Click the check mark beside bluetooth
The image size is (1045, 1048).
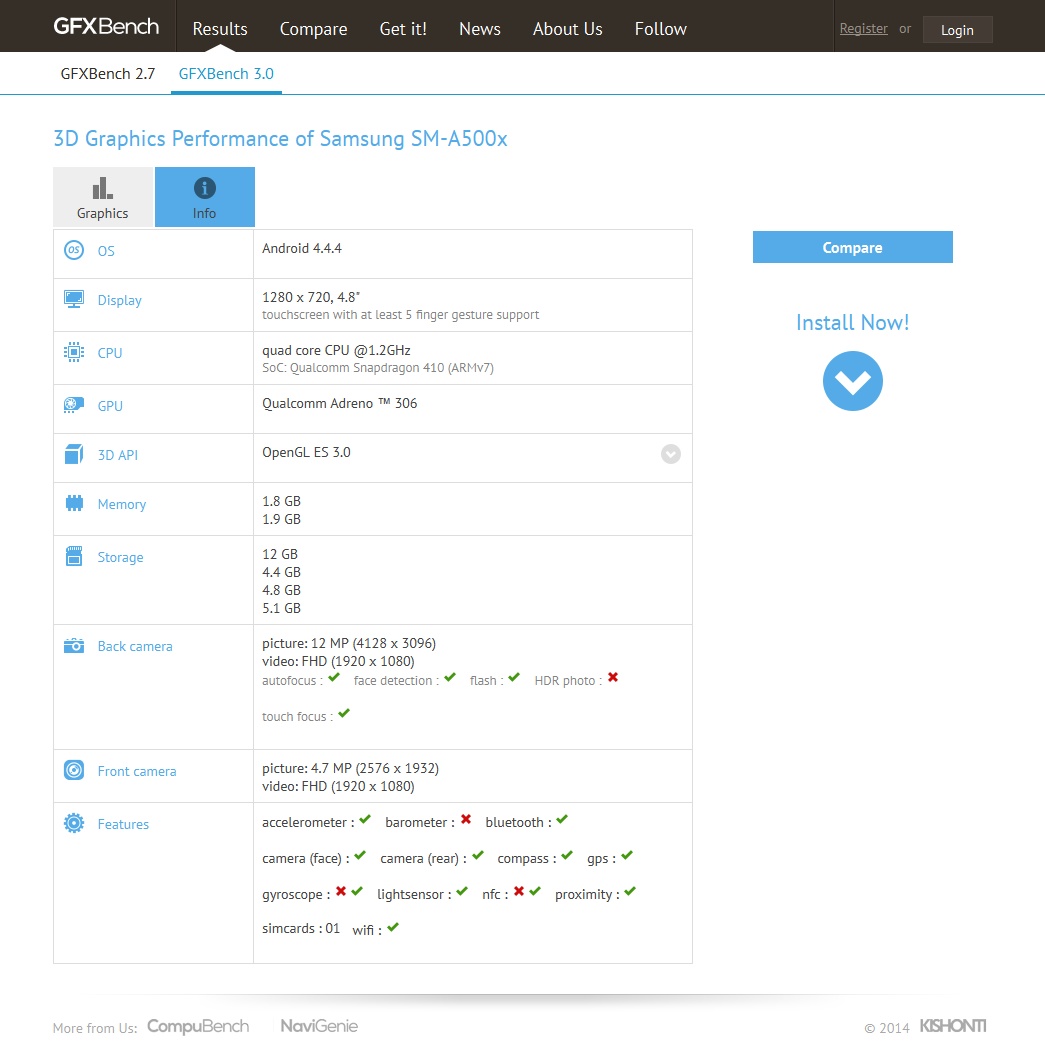[x=562, y=819]
